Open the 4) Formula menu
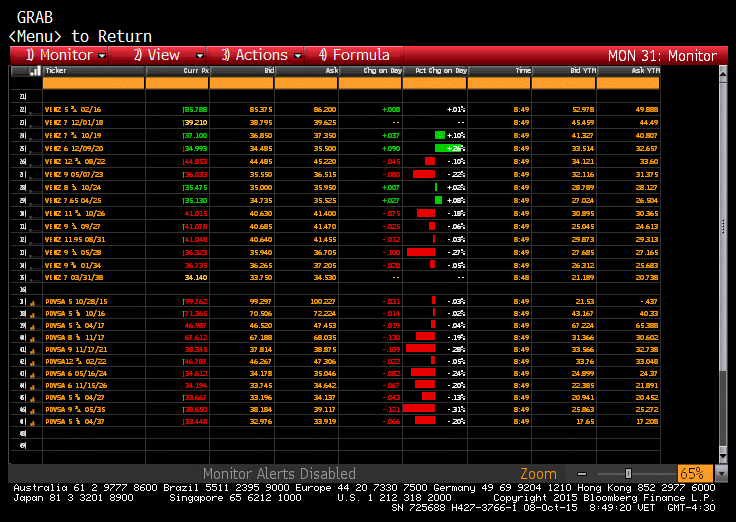The image size is (736, 522). [x=354, y=55]
